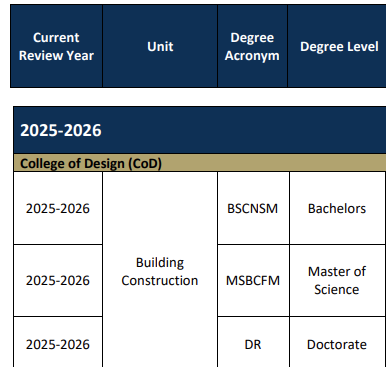Click review year cell in MSBCFM row
This screenshot has height=367, width=386.
coord(58,281)
